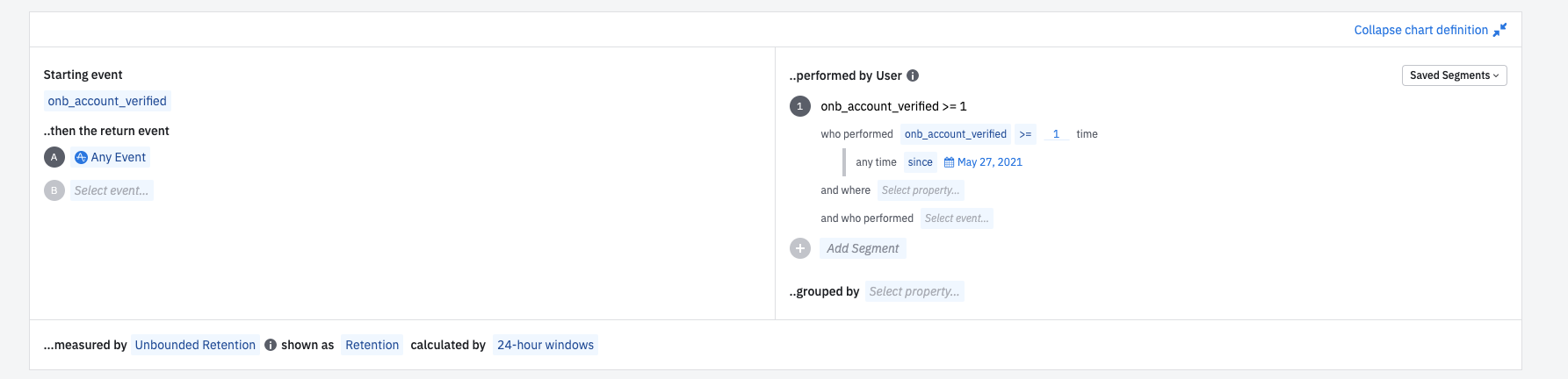
Task: Click info icon next to 'performed by User'
Action: (x=913, y=75)
